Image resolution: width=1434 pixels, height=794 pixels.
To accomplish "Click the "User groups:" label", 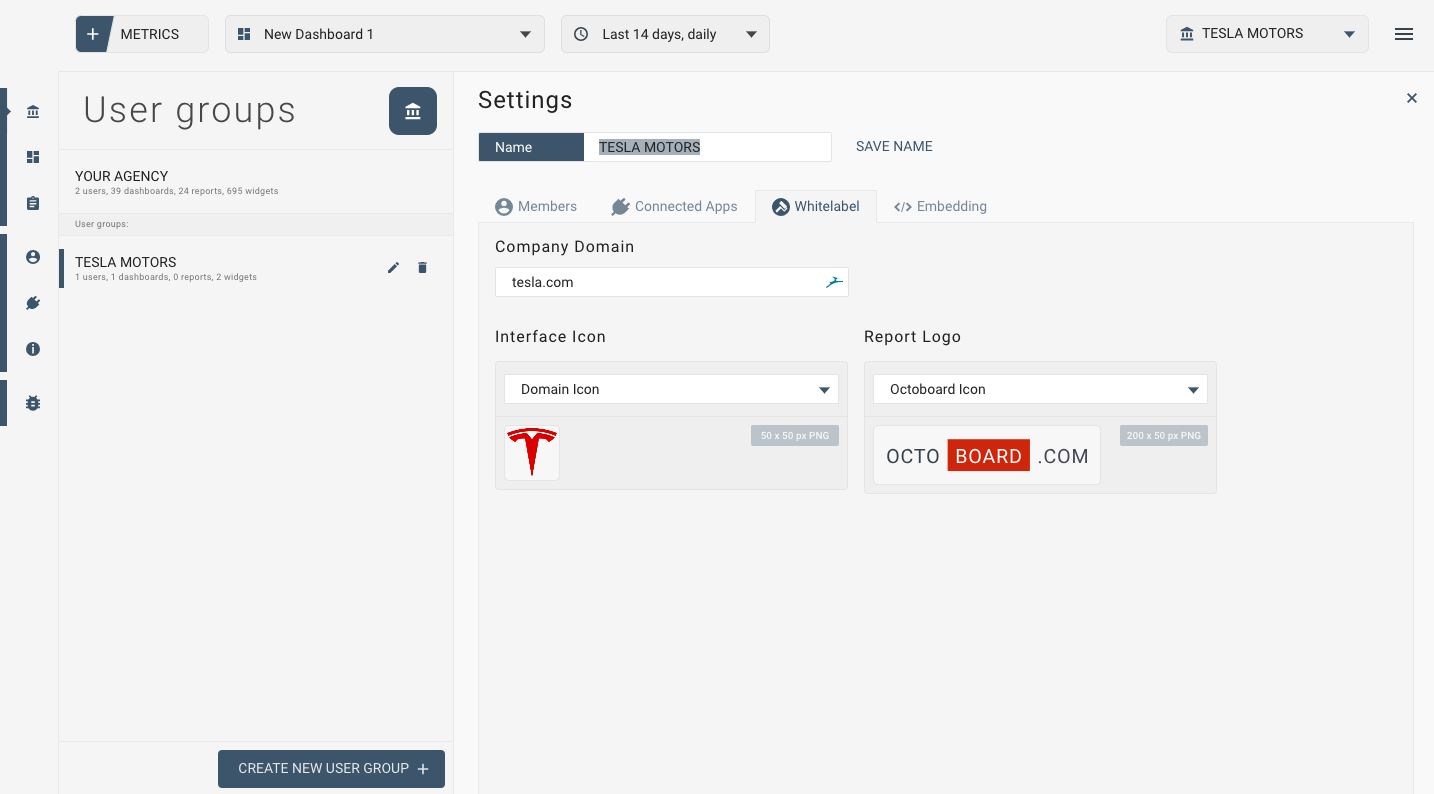I will pyautogui.click(x=101, y=224).
